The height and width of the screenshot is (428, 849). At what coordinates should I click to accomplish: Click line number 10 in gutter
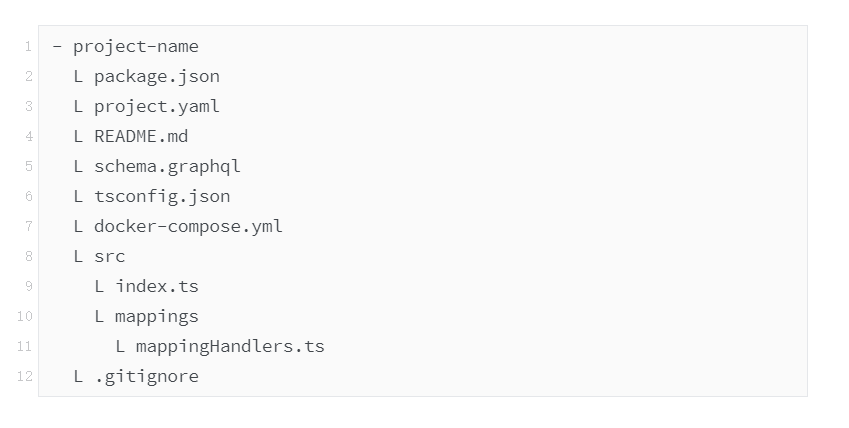(25, 316)
